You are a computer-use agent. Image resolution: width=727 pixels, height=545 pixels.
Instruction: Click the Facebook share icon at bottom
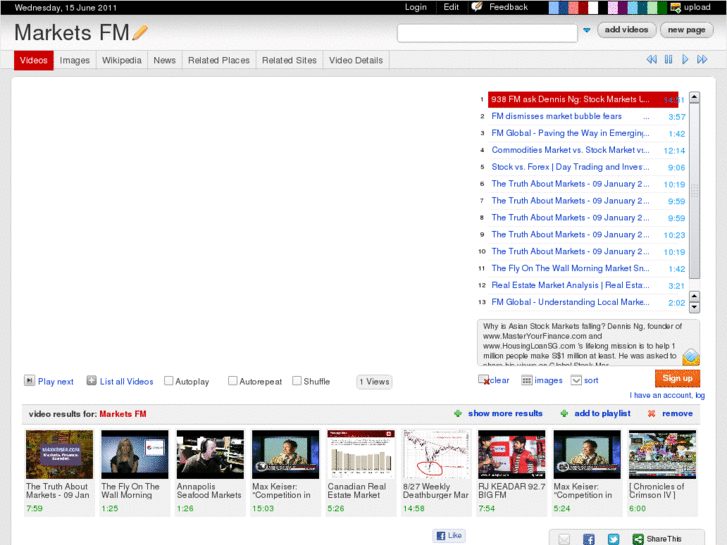click(x=588, y=539)
